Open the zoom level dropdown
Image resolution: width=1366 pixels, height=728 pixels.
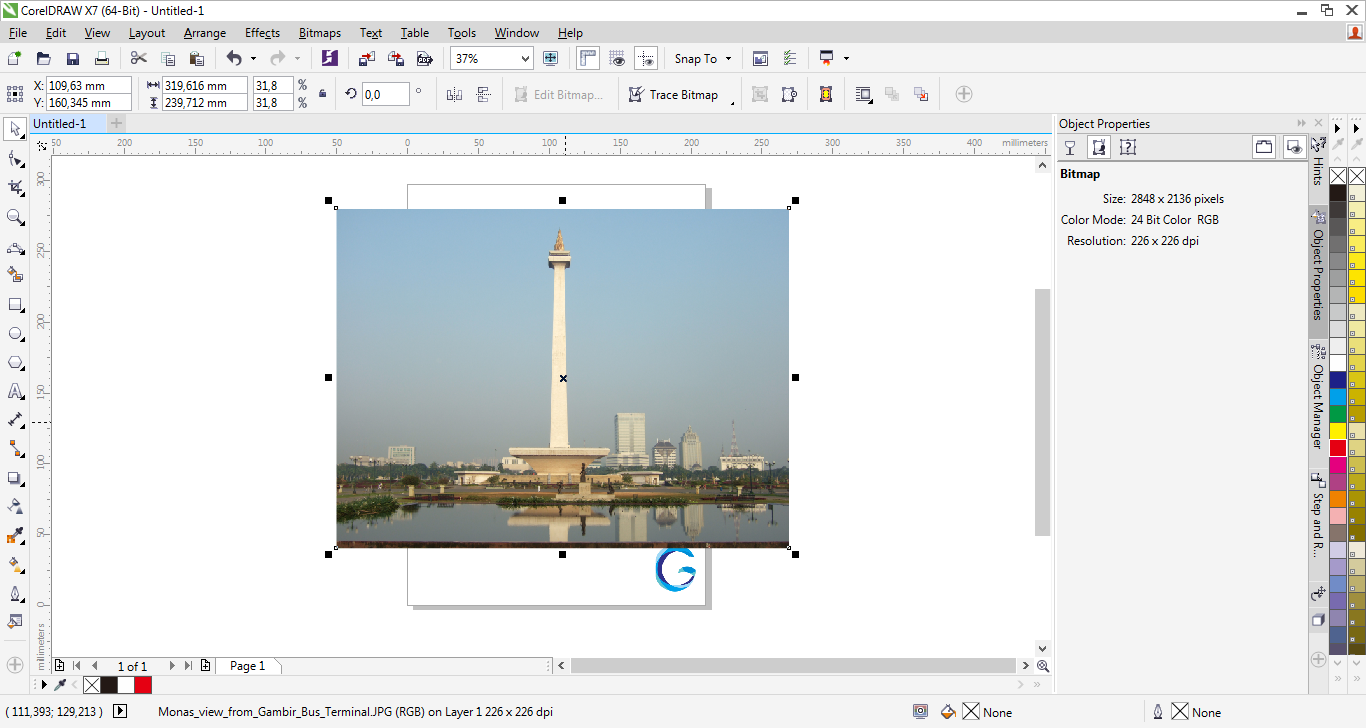525,58
